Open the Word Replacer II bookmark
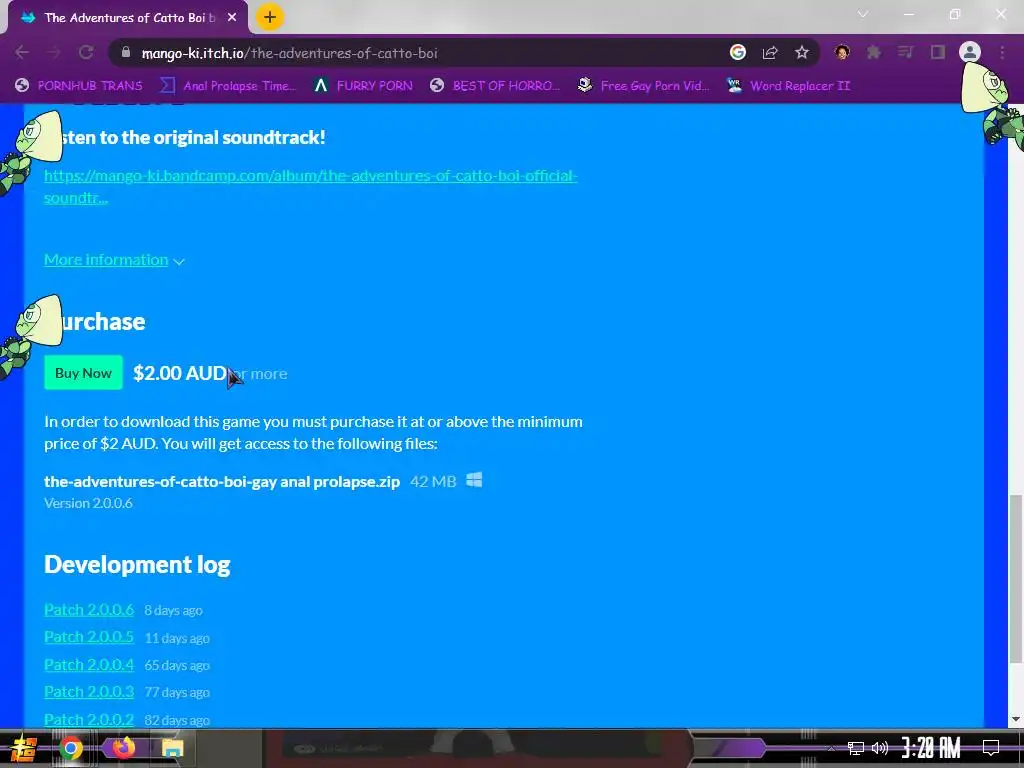1024x768 pixels. 788,86
